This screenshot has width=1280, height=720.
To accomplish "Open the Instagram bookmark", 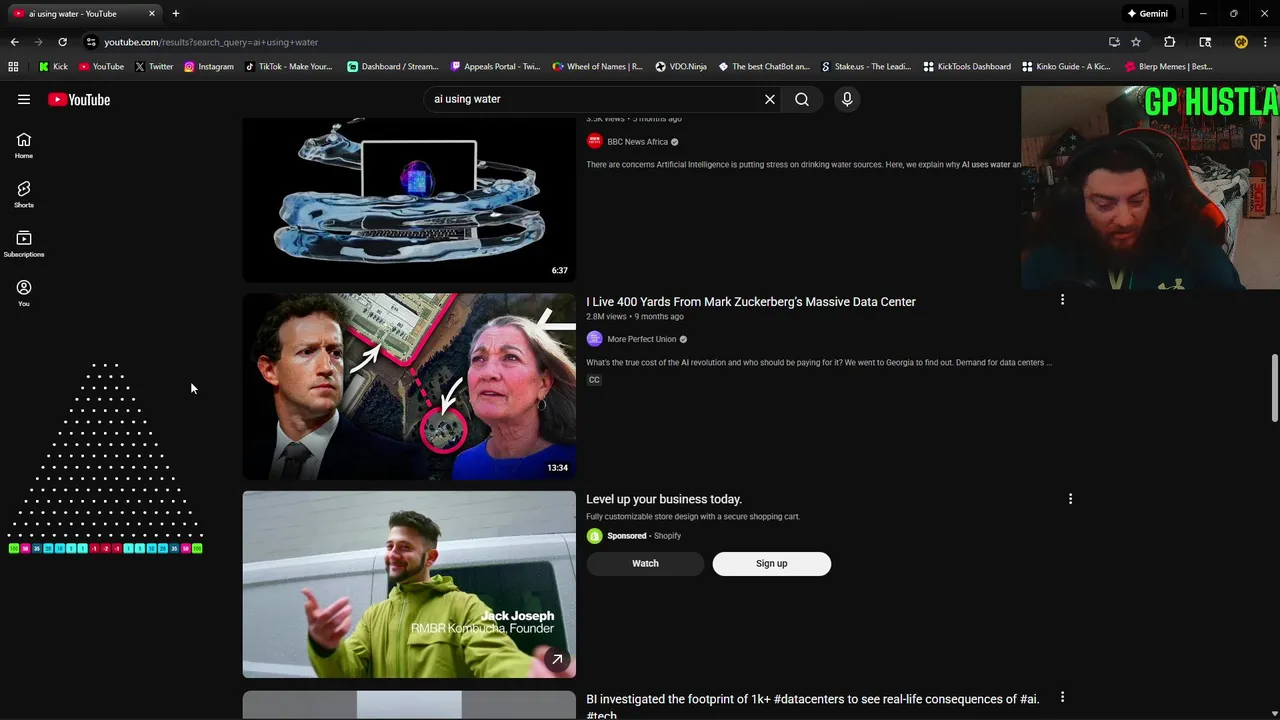I will coord(208,67).
